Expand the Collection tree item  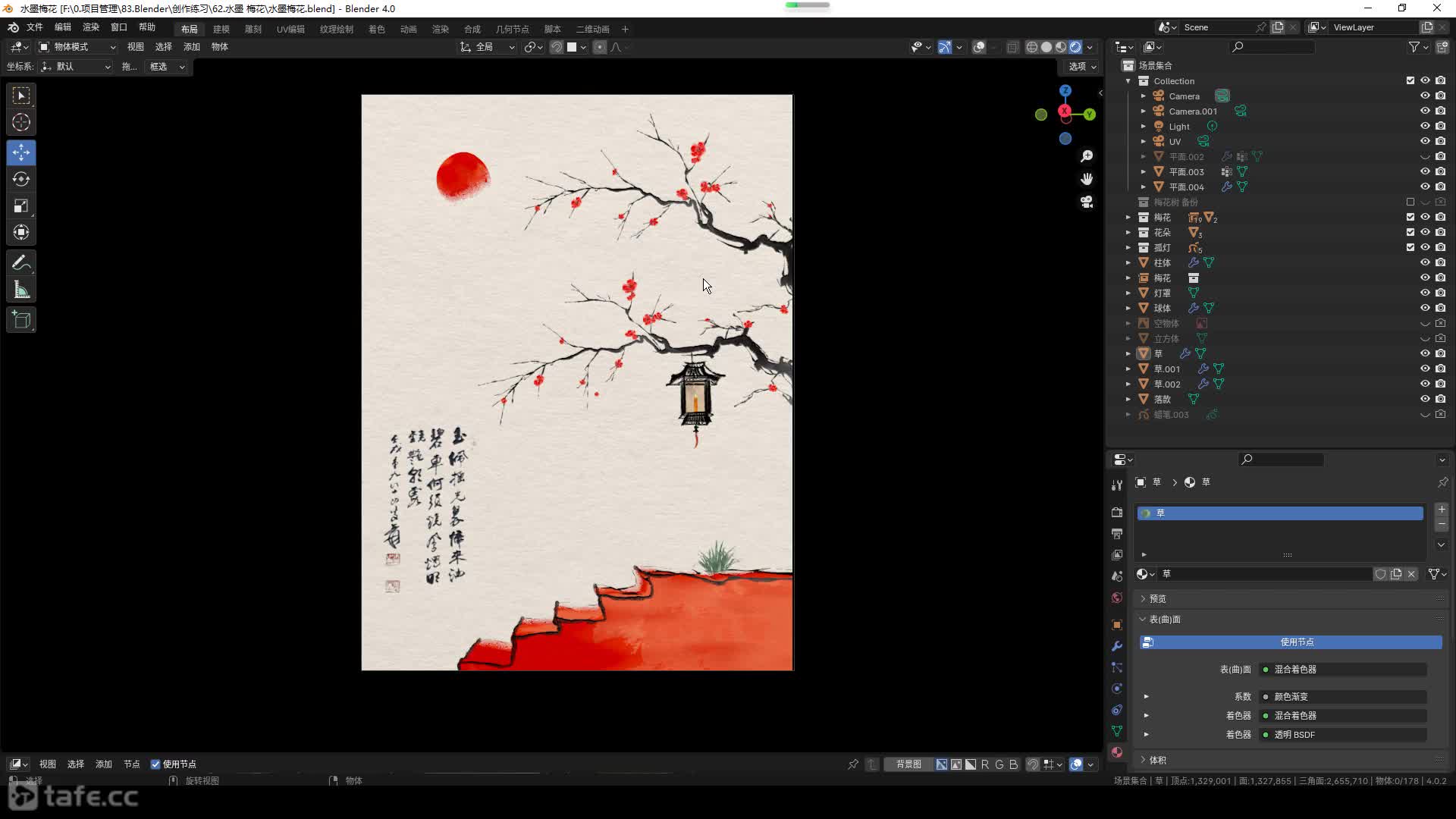pos(1128,80)
